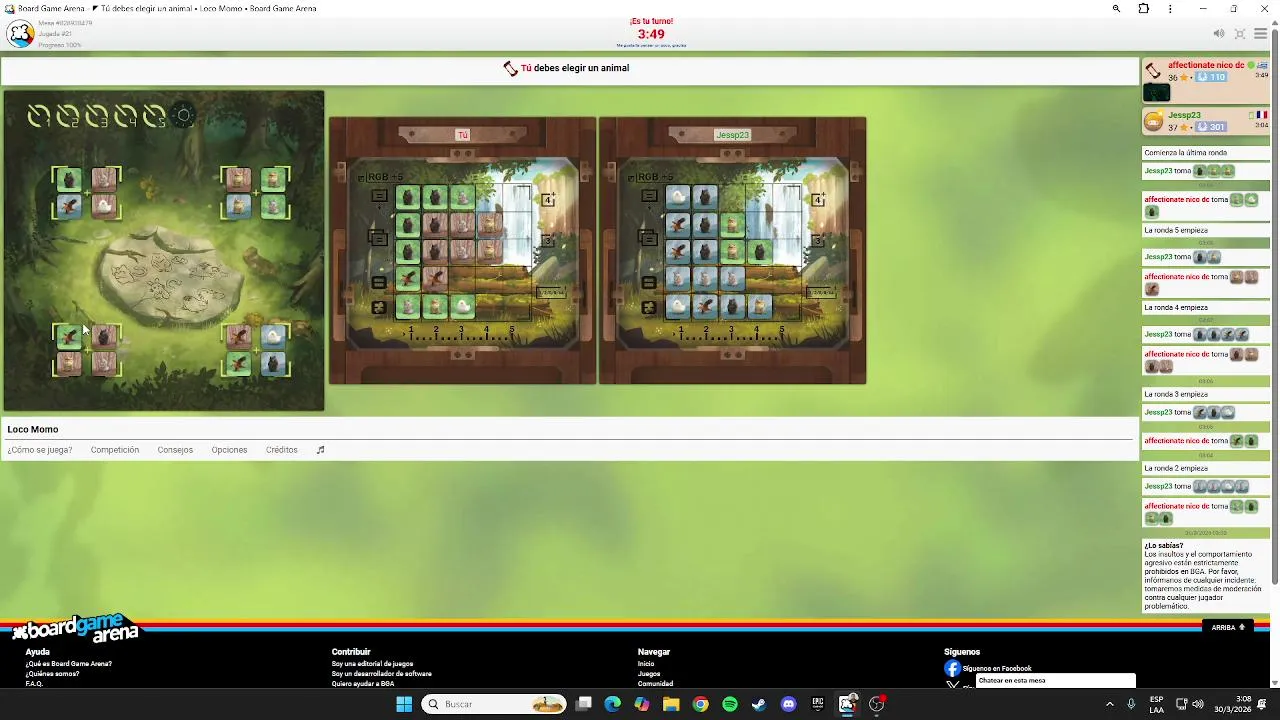Go to Juegos in the Navegar footer
The image size is (1280, 720).
coord(649,674)
